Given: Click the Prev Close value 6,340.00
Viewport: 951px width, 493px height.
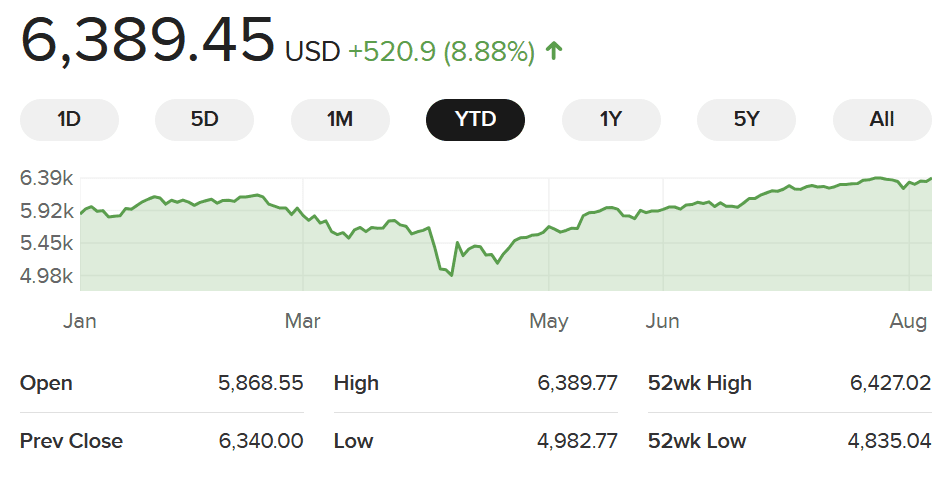Looking at the screenshot, I should coord(260,441).
